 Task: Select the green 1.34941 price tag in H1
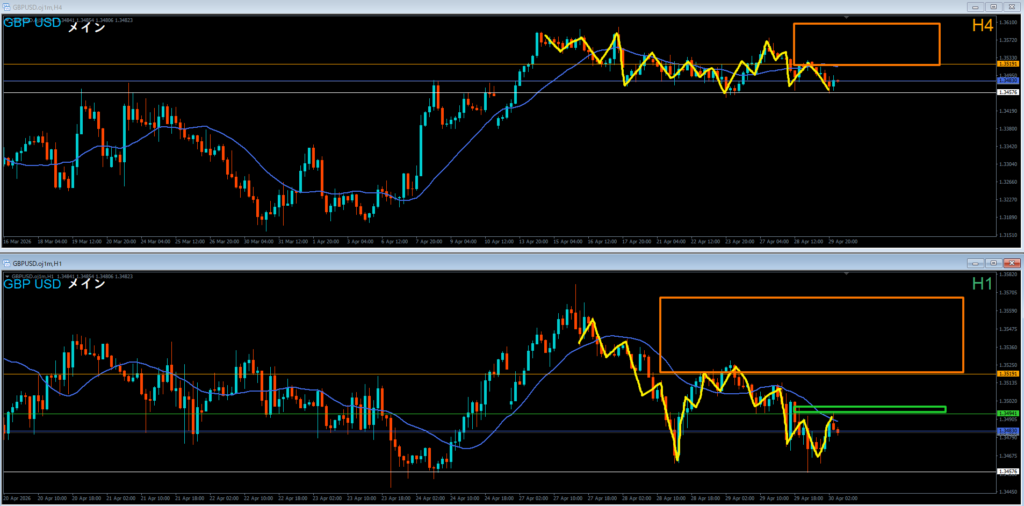[1008, 414]
